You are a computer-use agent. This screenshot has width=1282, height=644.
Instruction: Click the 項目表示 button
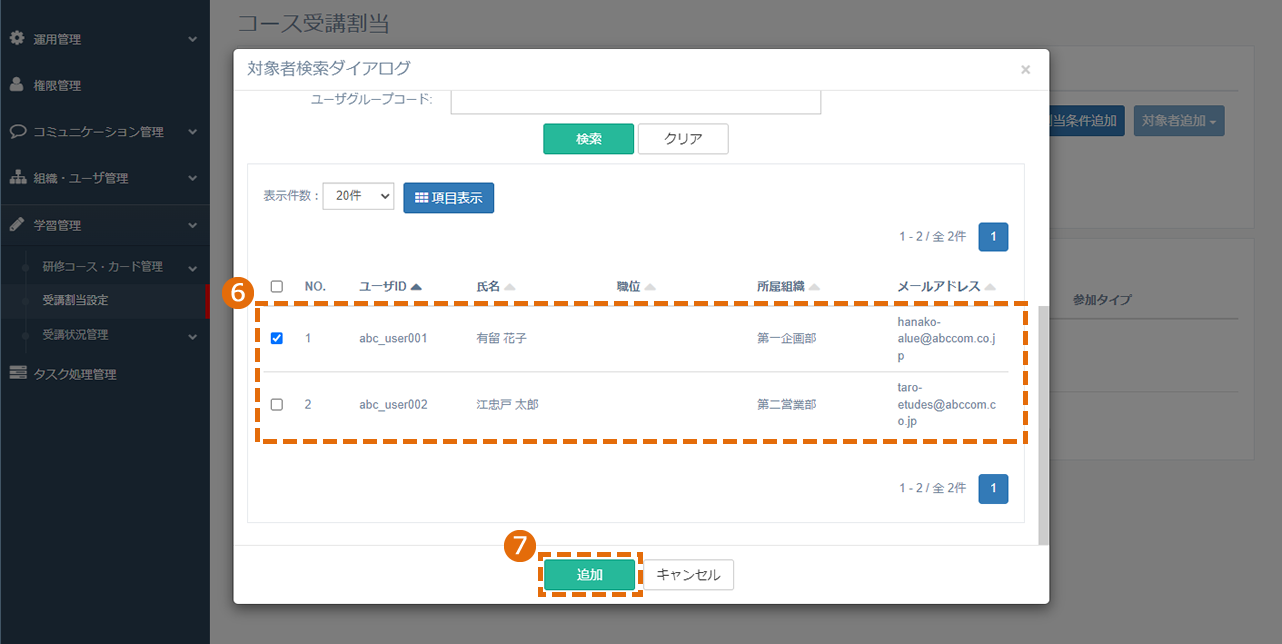pos(449,198)
